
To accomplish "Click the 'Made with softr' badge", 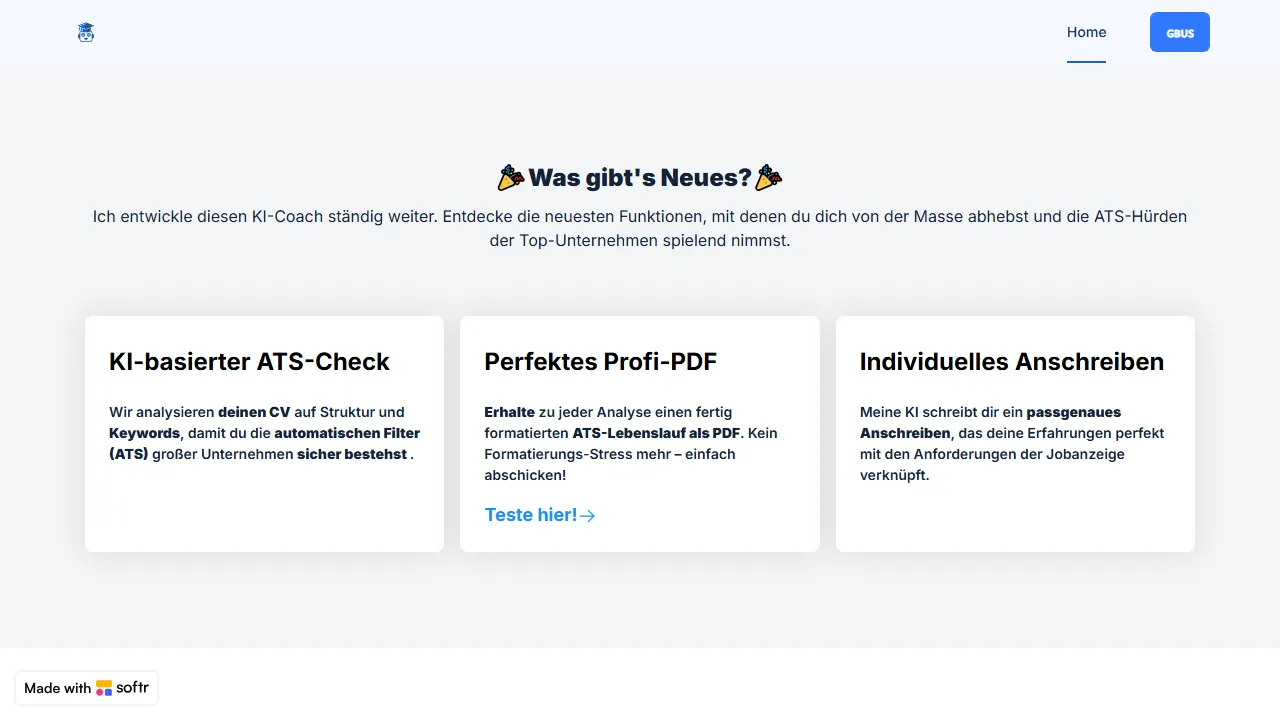I will coord(87,688).
